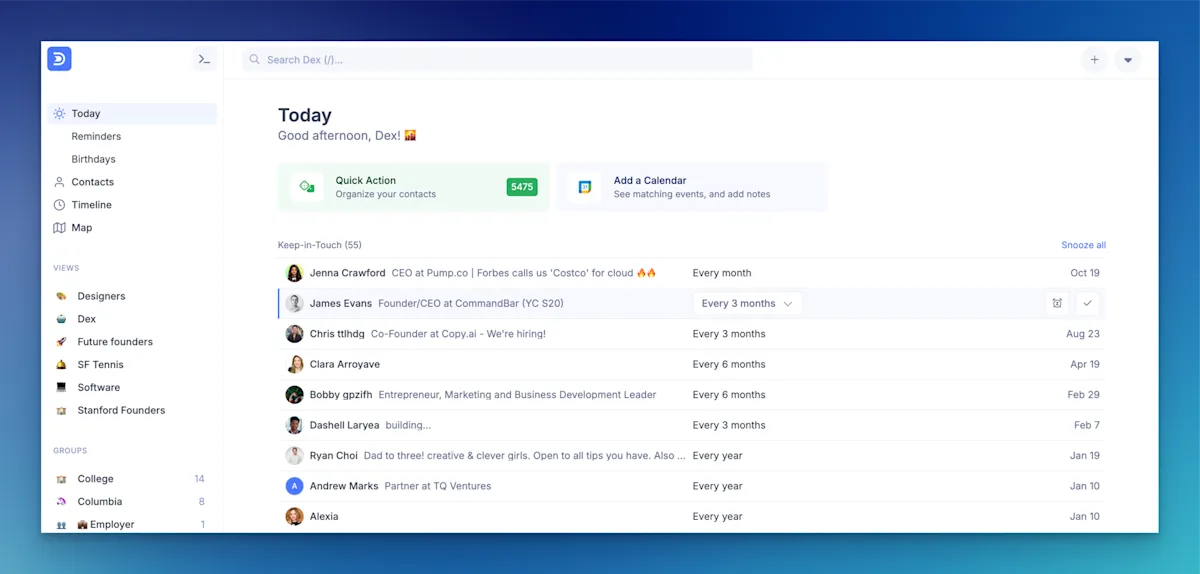This screenshot has width=1200, height=574.
Task: Snooze James Evans with alarm icon
Action: [x=1057, y=303]
